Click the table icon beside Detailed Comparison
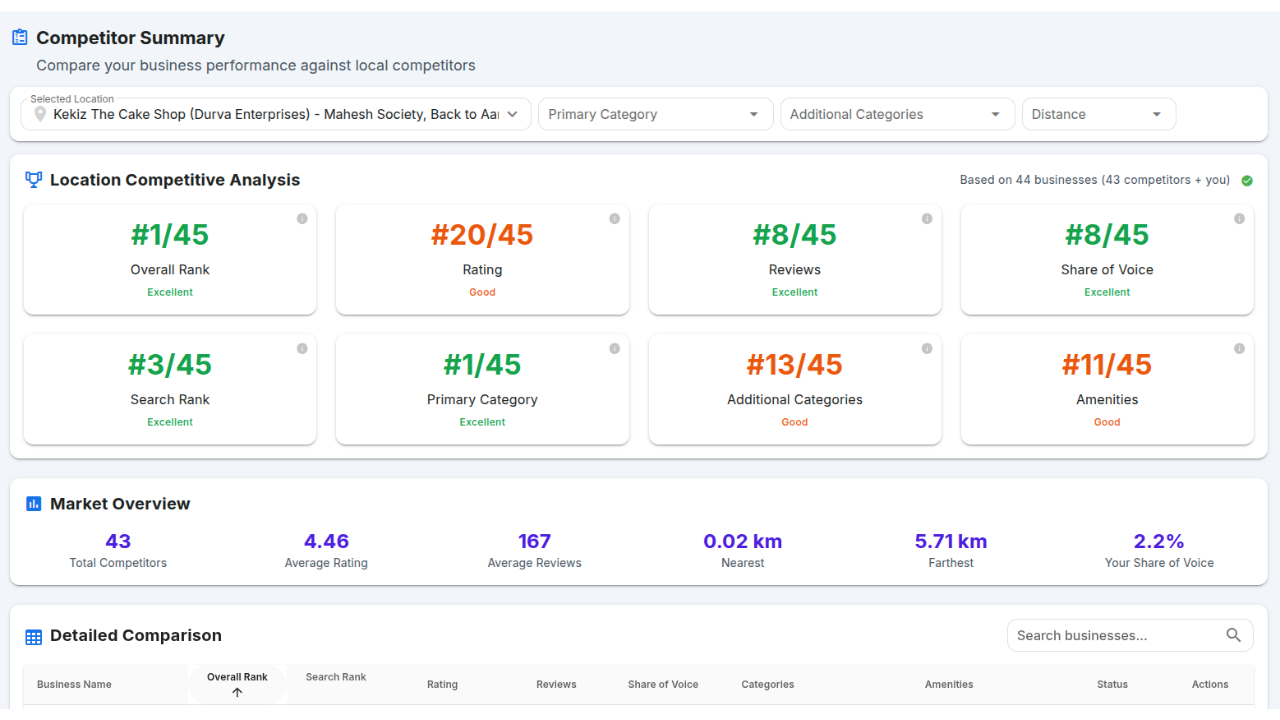Screen dimensions: 1280x720 pos(33,636)
